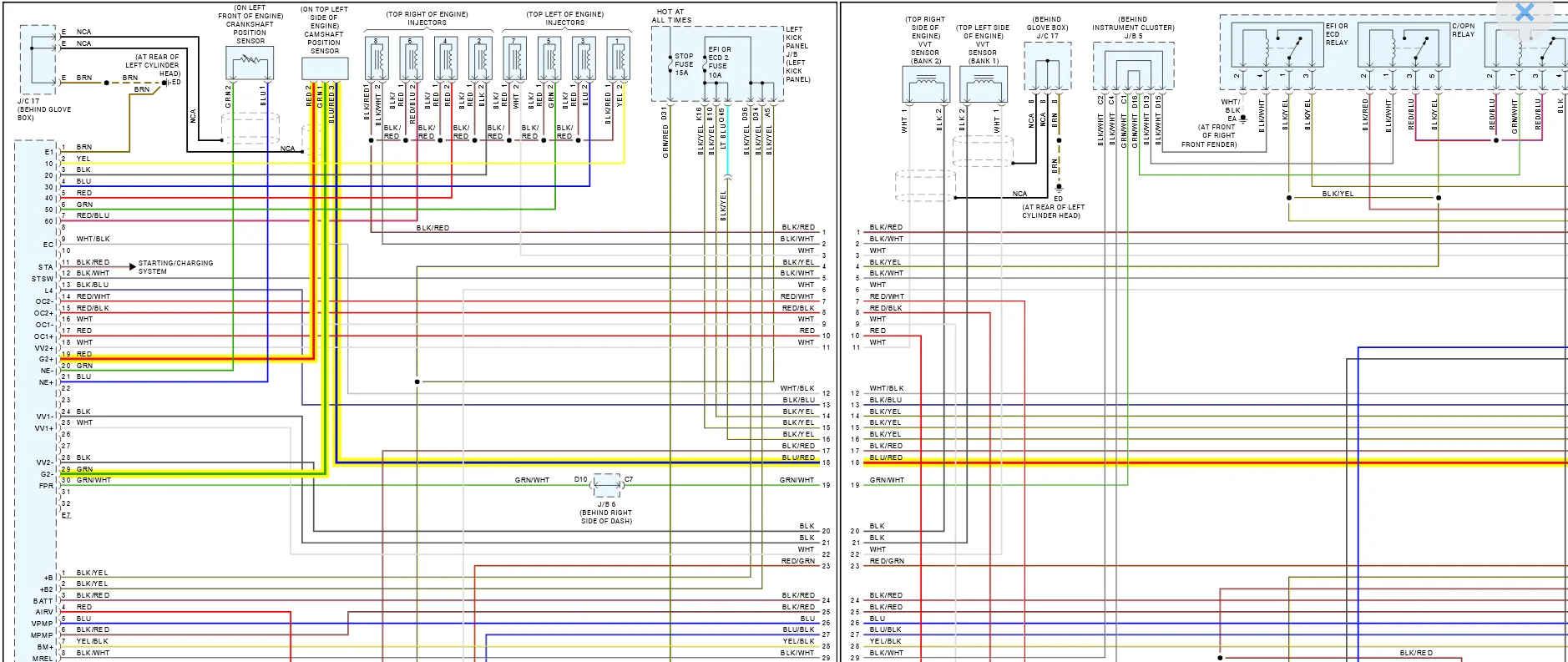Click the STOP FUSE 15A symbol

coord(671,64)
